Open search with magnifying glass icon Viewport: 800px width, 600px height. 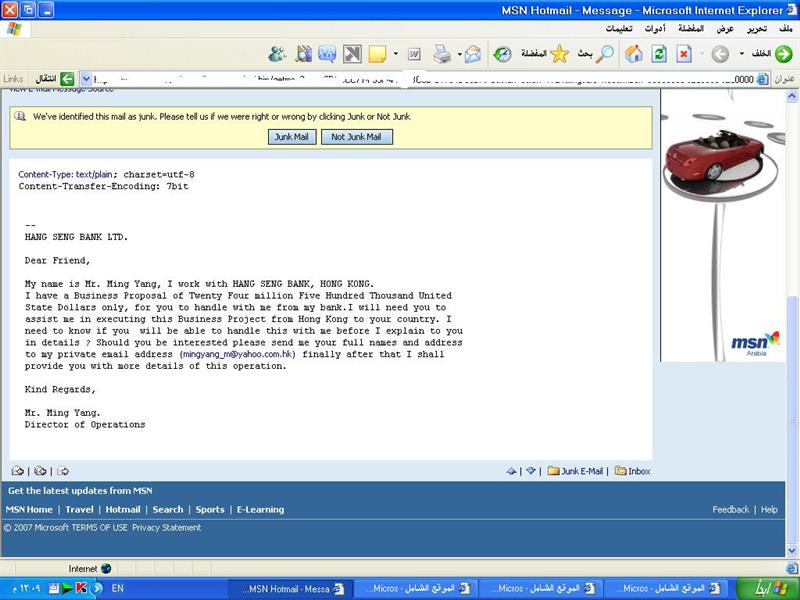[x=605, y=54]
